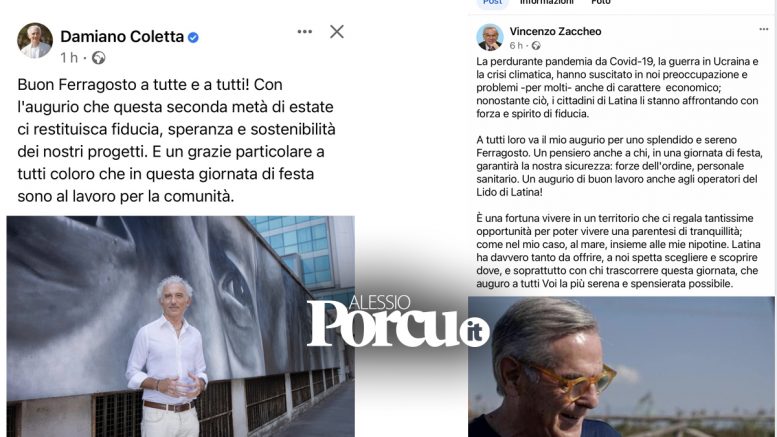Image resolution: width=777 pixels, height=437 pixels.
Task: Click the Alessio Porcu.it logo
Action: coord(398,322)
